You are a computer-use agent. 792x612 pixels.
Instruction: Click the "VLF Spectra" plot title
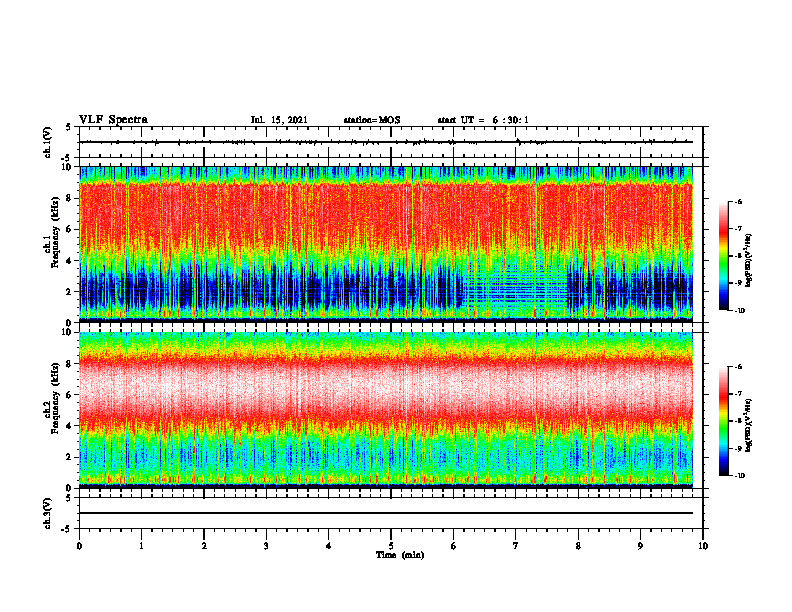[x=113, y=120]
